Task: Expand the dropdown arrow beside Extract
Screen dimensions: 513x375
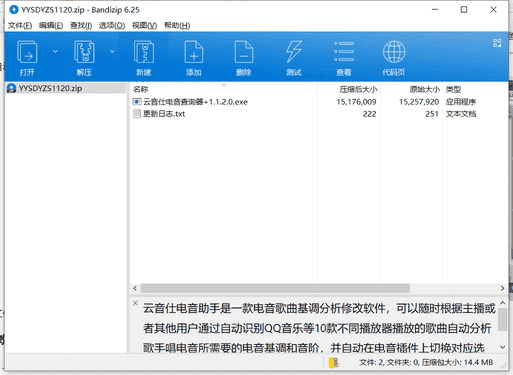Action: click(112, 51)
